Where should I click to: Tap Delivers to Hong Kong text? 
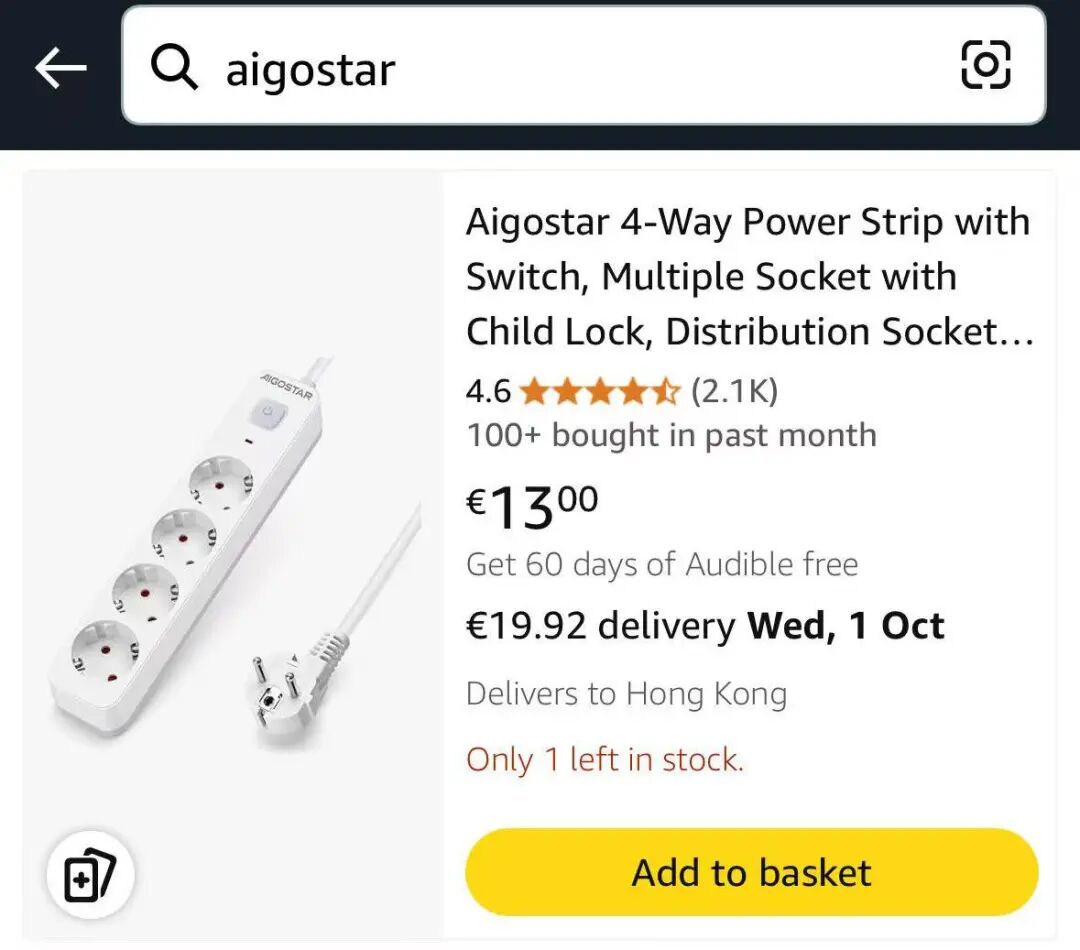click(x=626, y=694)
